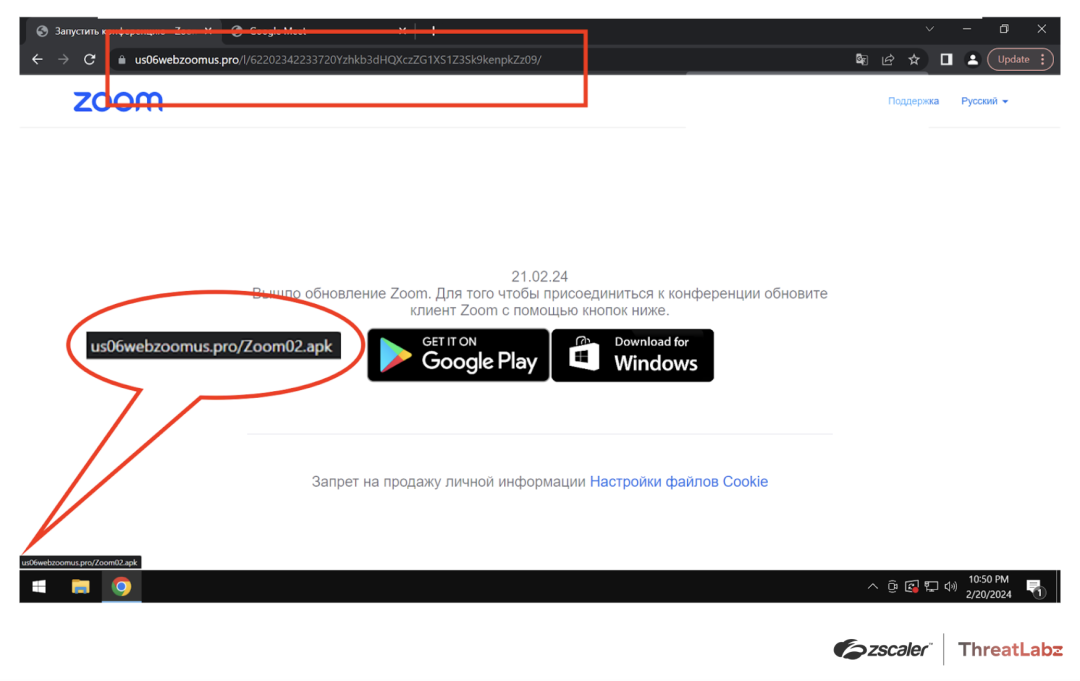Click the volume icon in system tray
The image size is (1080, 681).
(x=950, y=587)
